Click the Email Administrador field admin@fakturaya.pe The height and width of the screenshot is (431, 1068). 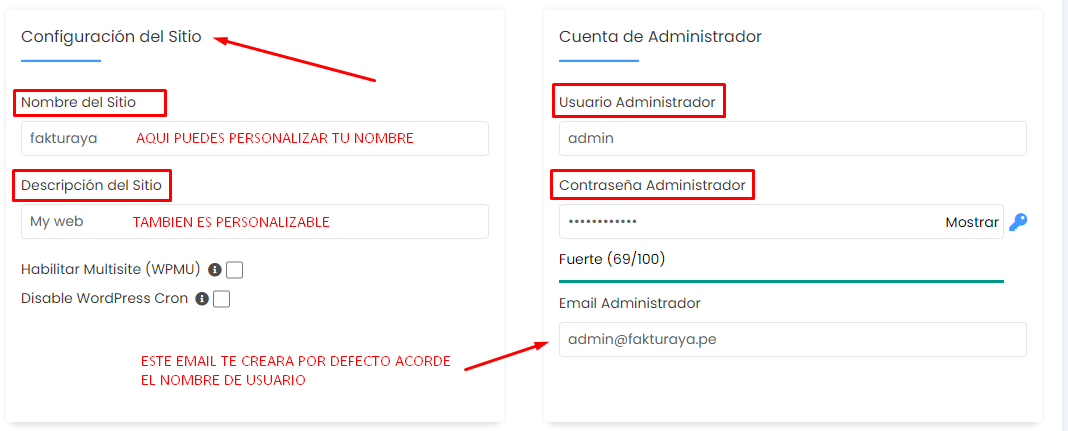793,339
